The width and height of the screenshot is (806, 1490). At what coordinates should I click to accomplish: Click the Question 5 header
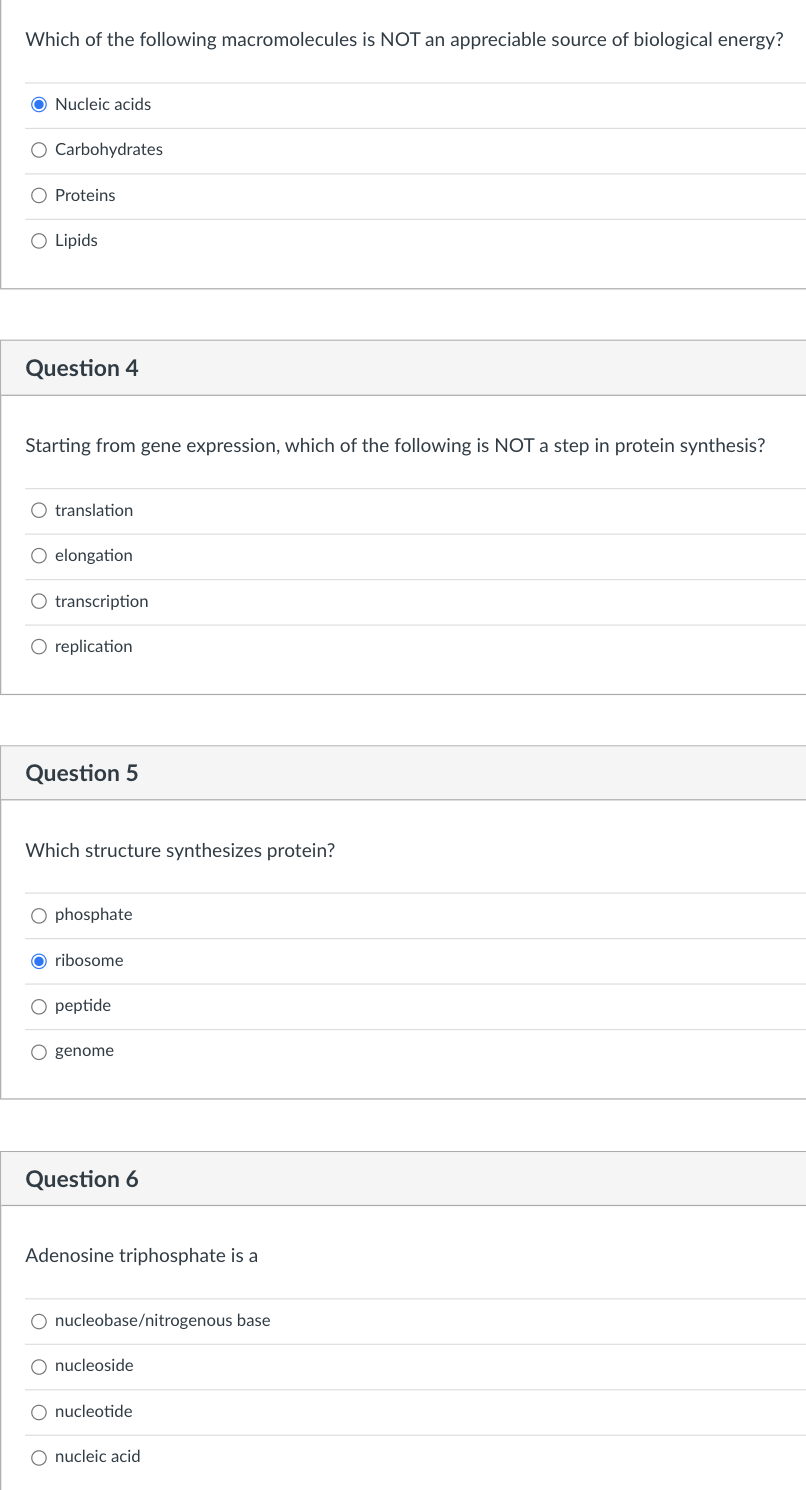82,773
